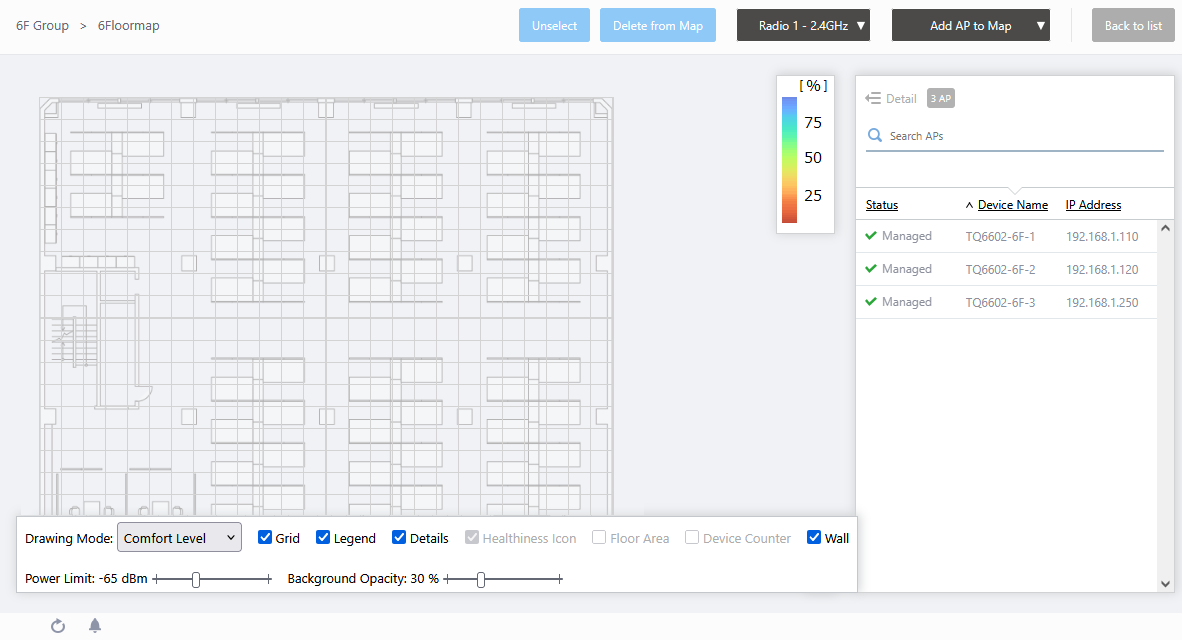Disable the Wall checkbox
This screenshot has height=640, width=1182.
point(814,538)
